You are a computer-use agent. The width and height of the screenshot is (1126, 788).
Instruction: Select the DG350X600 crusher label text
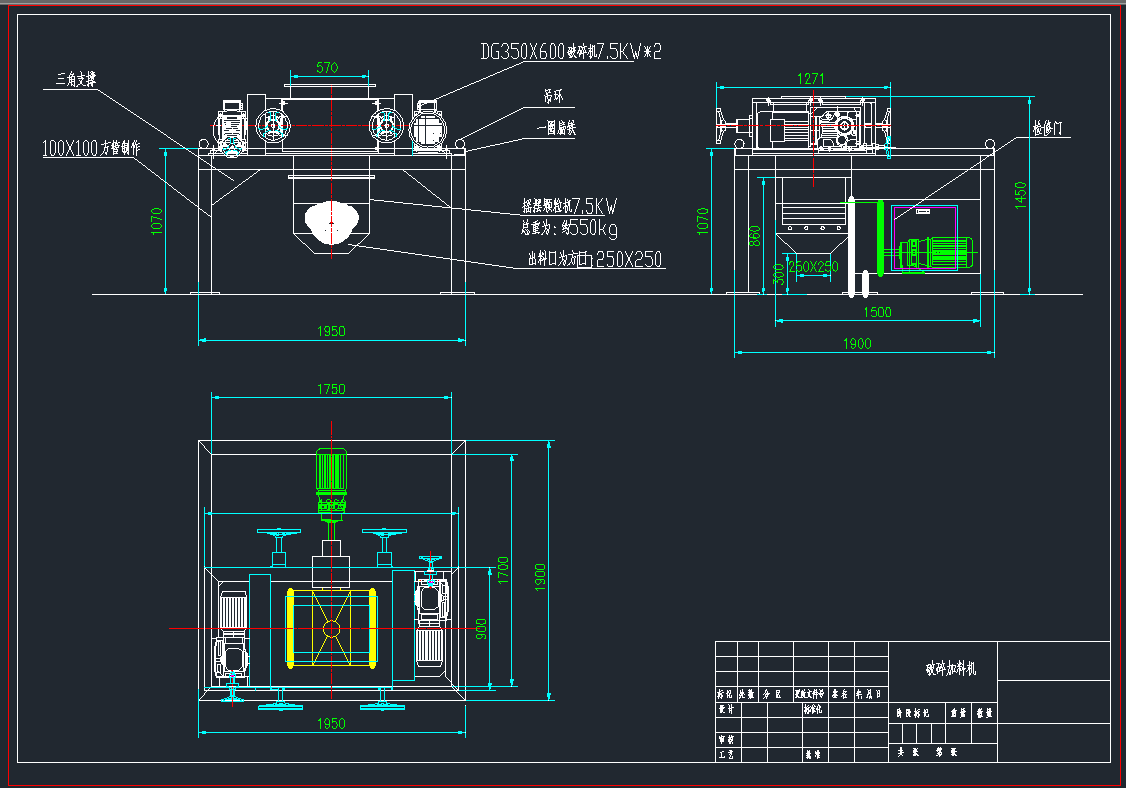[570, 51]
